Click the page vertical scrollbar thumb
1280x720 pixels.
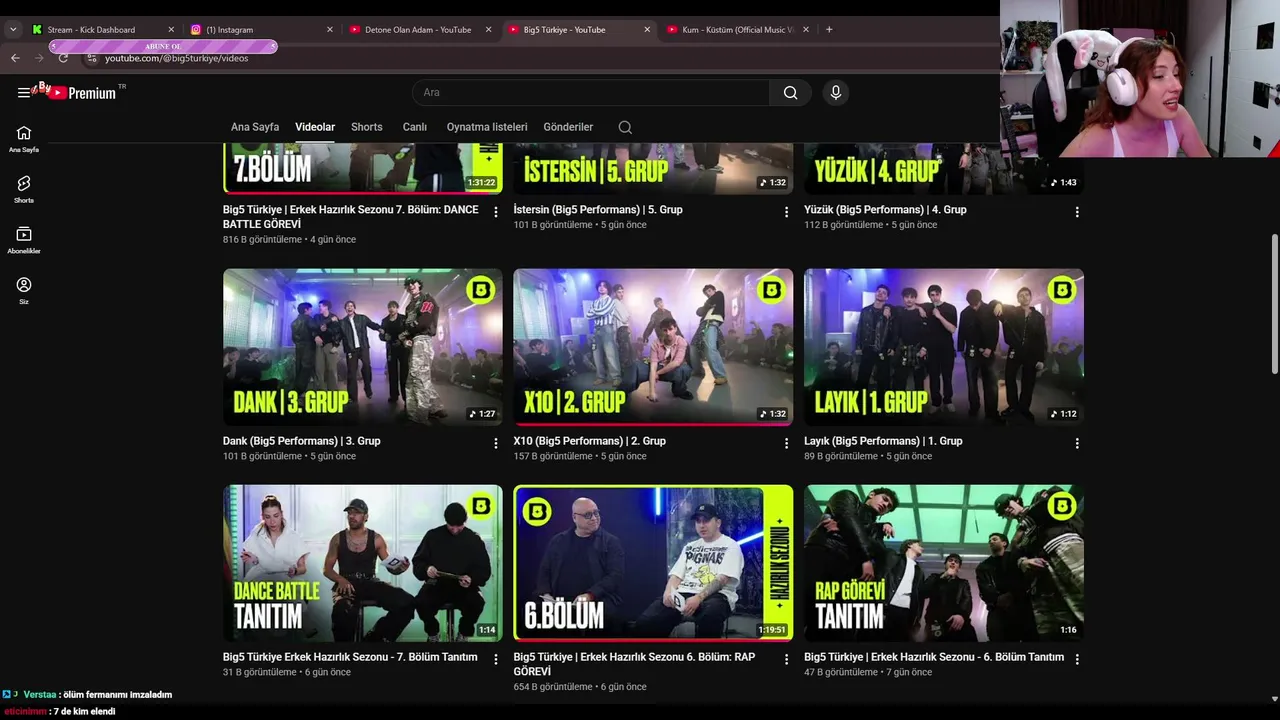point(1274,305)
